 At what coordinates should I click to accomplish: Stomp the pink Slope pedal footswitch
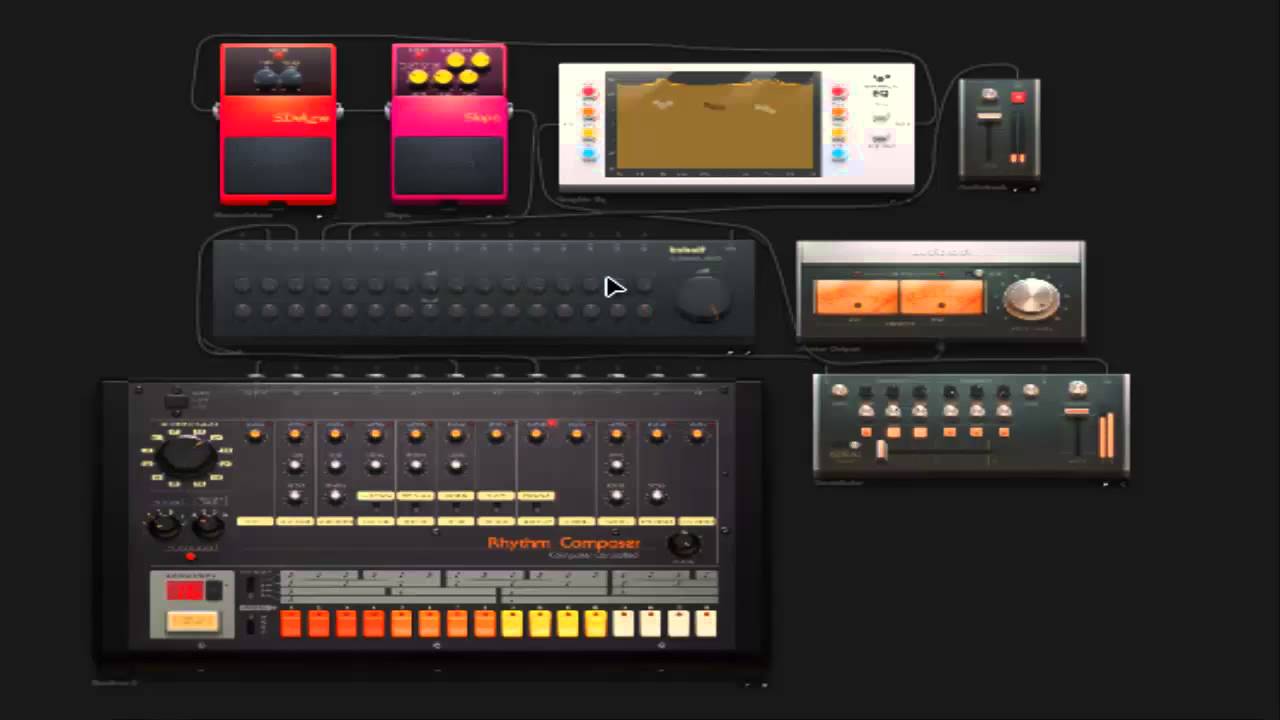click(x=449, y=166)
